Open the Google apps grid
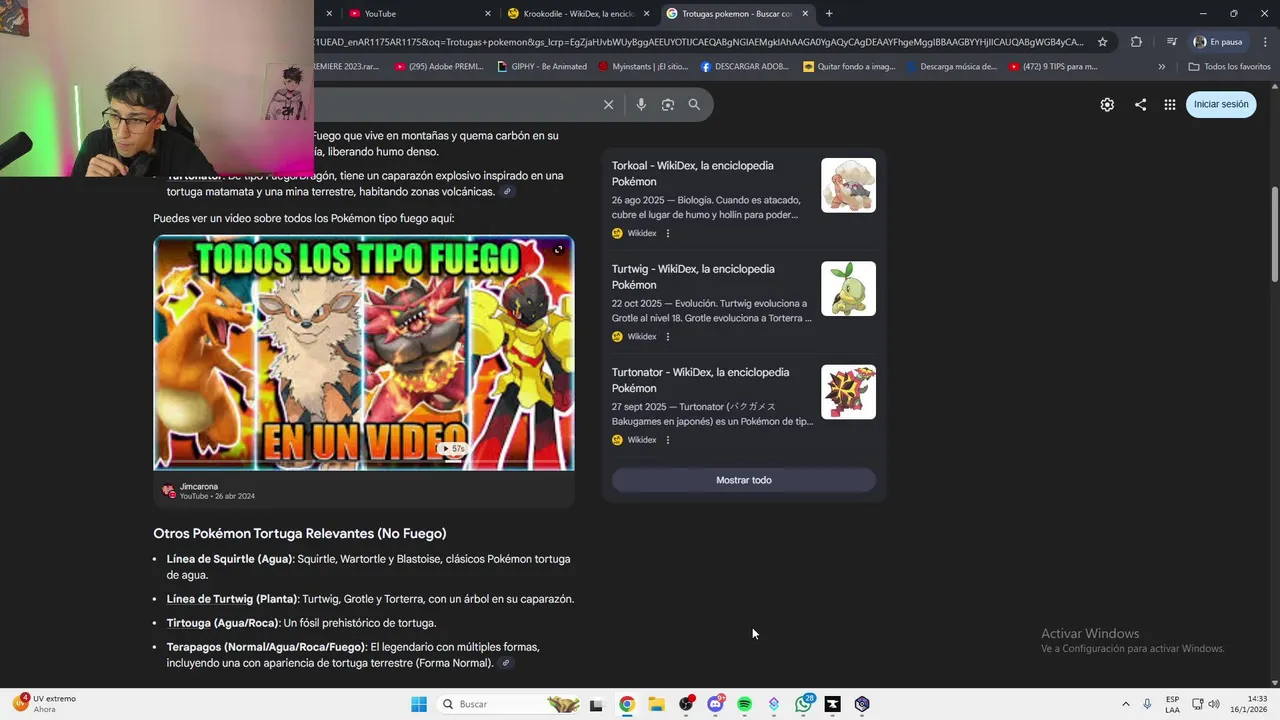Screen dimensions: 1280x720 point(1170,104)
